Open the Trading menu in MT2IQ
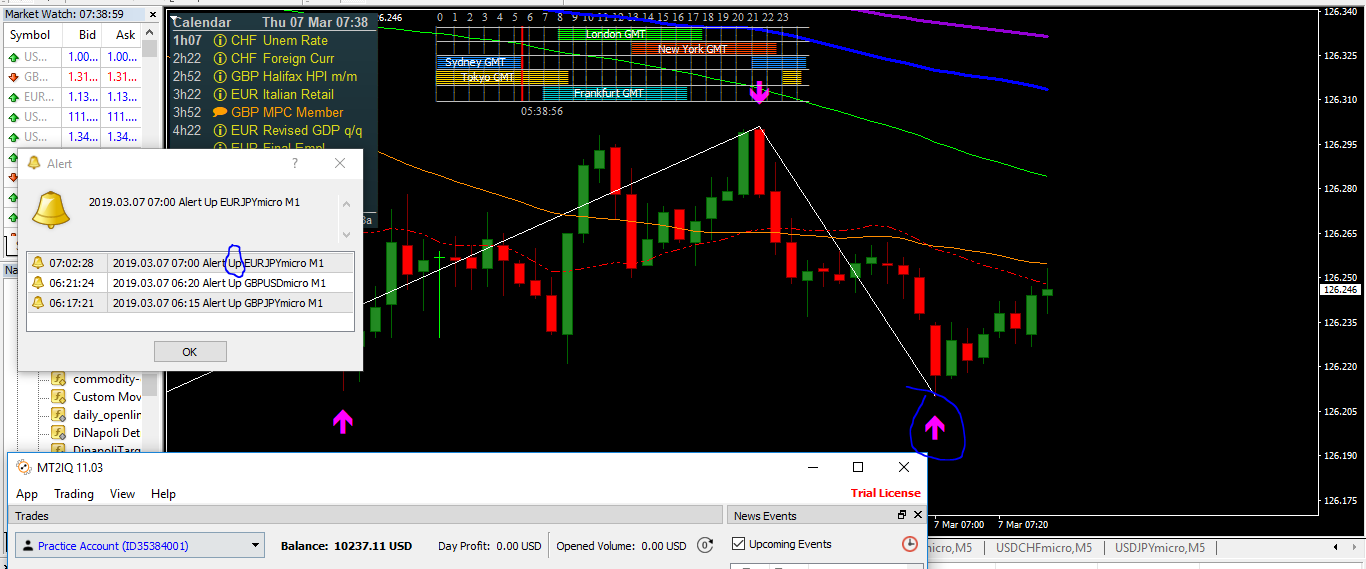The height and width of the screenshot is (569, 1366). click(74, 494)
